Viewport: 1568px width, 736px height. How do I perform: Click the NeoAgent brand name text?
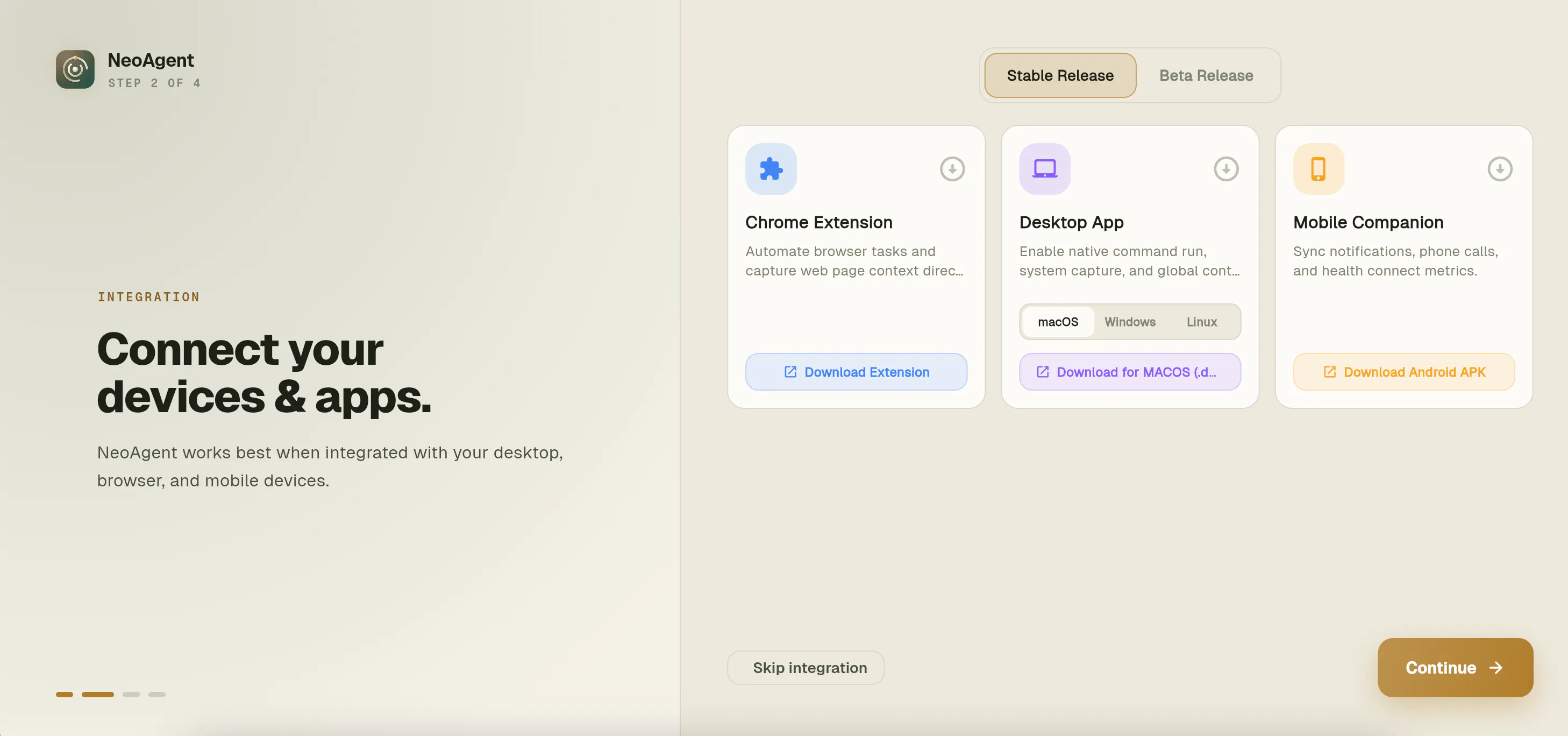click(x=151, y=60)
